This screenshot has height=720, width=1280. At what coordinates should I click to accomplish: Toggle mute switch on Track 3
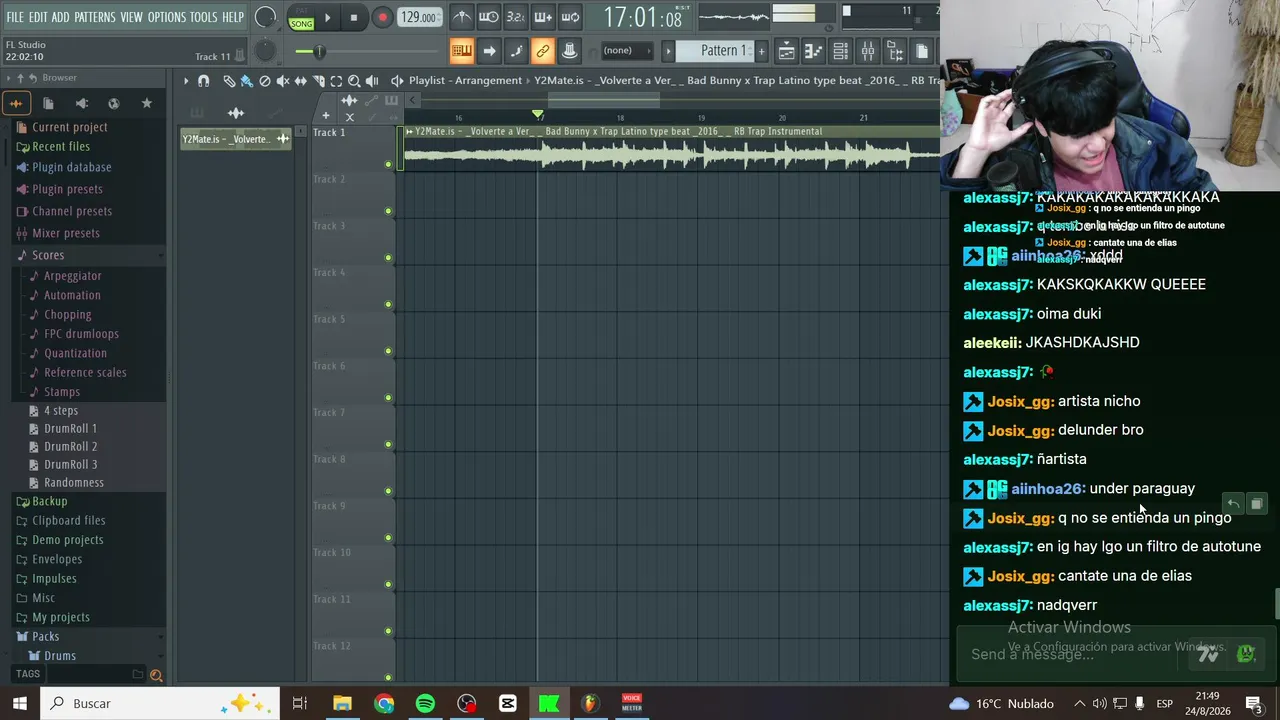pos(388,258)
